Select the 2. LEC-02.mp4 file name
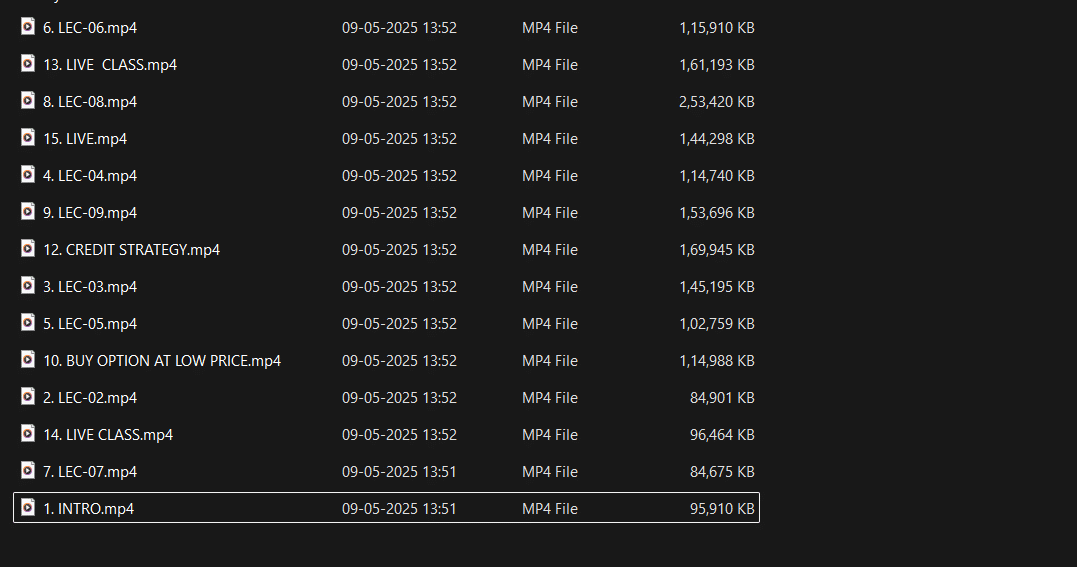Screen dimensions: 1077x567 click(90, 398)
